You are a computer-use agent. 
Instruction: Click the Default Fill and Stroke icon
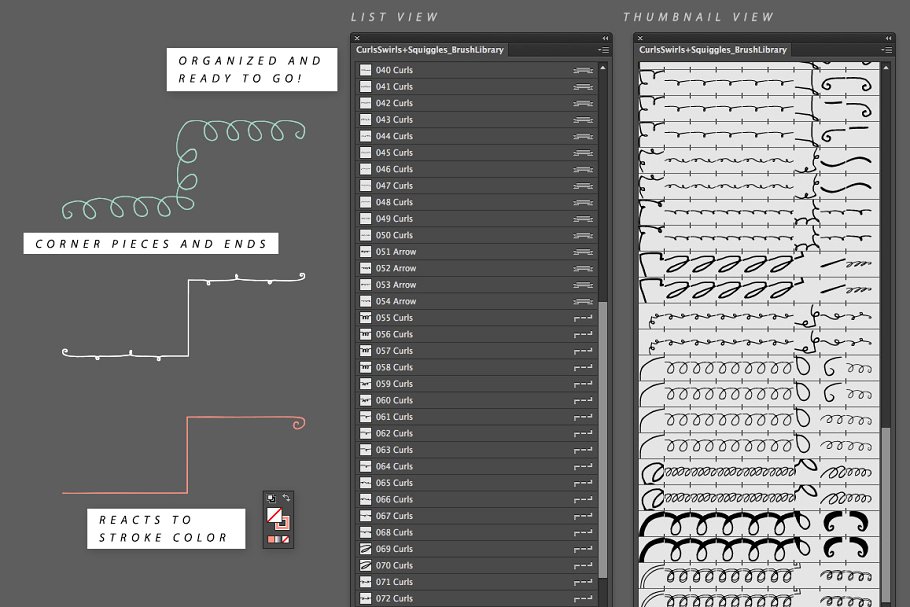click(x=270, y=497)
